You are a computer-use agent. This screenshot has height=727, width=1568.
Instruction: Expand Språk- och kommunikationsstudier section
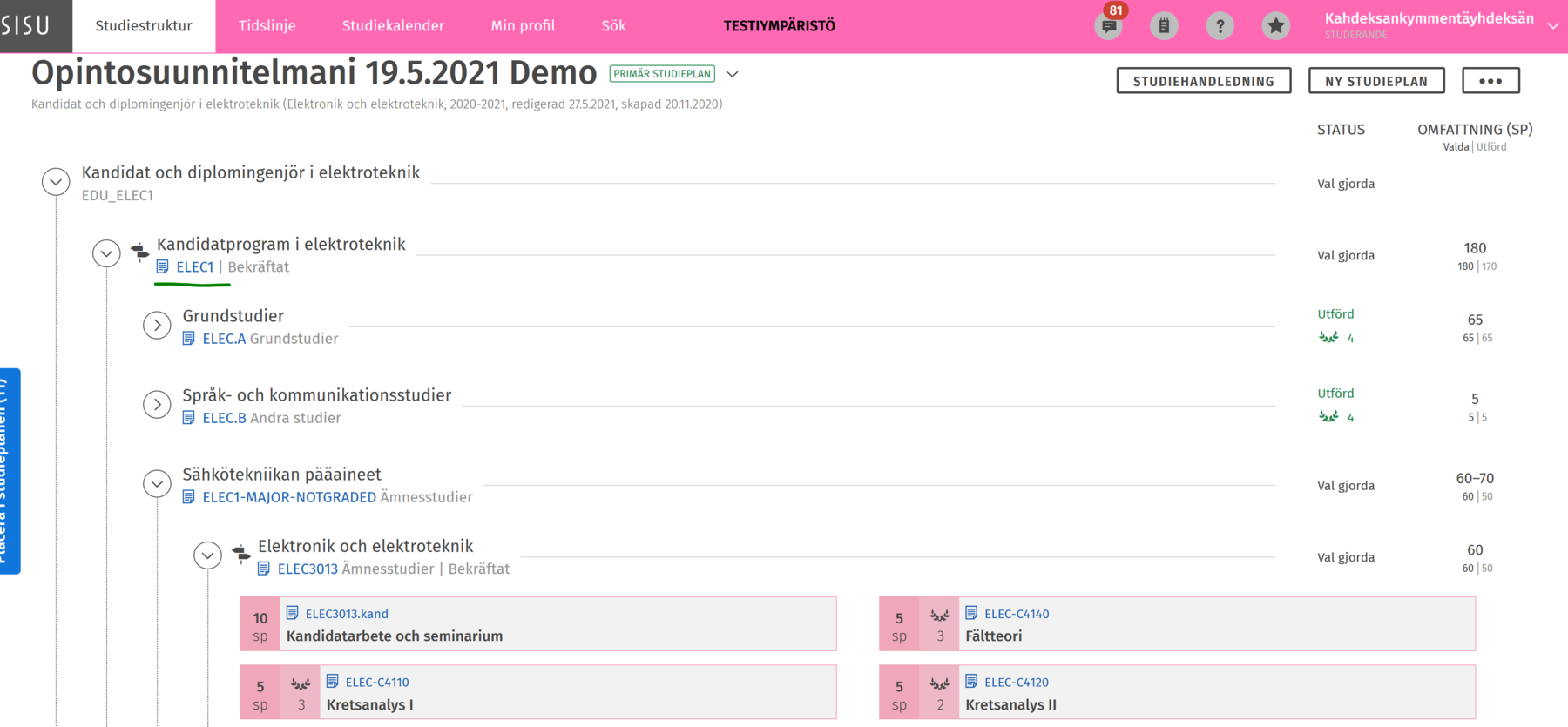click(157, 404)
